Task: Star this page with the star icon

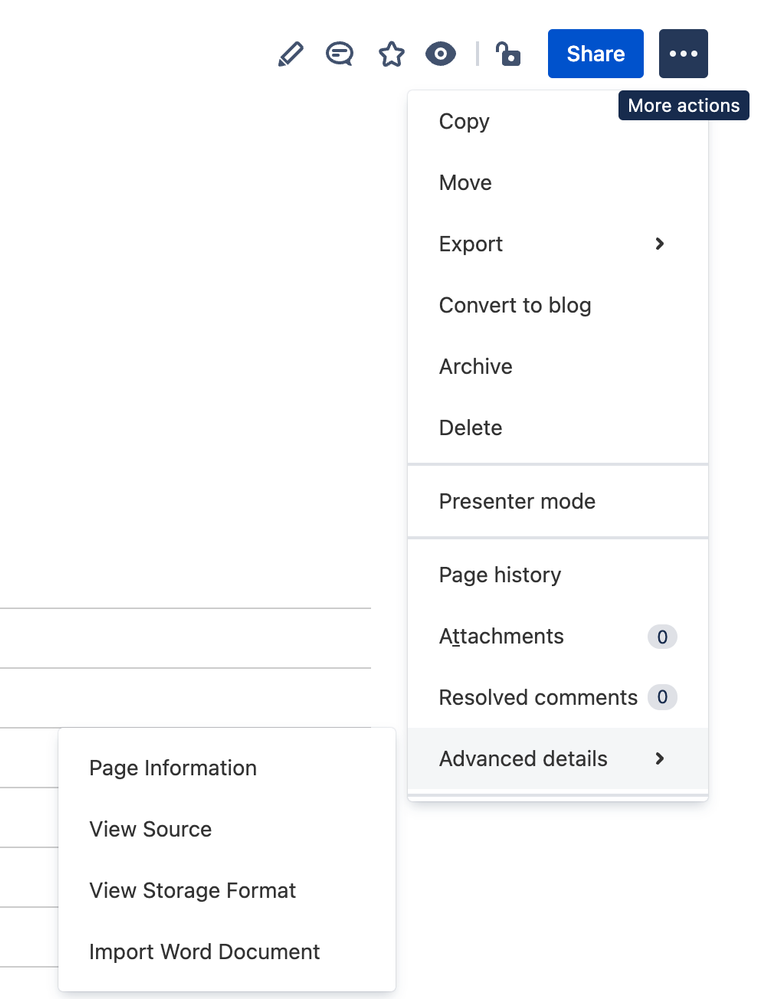Action: coord(391,54)
